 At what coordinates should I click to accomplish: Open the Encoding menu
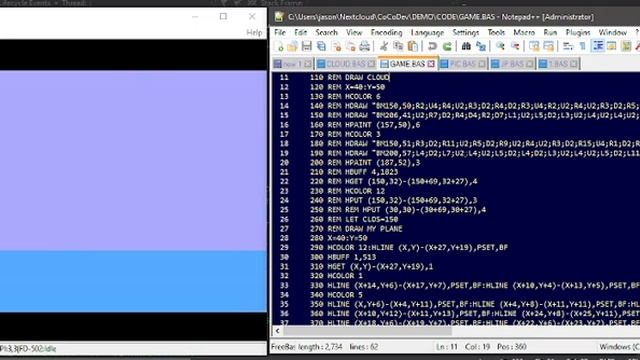tap(387, 32)
